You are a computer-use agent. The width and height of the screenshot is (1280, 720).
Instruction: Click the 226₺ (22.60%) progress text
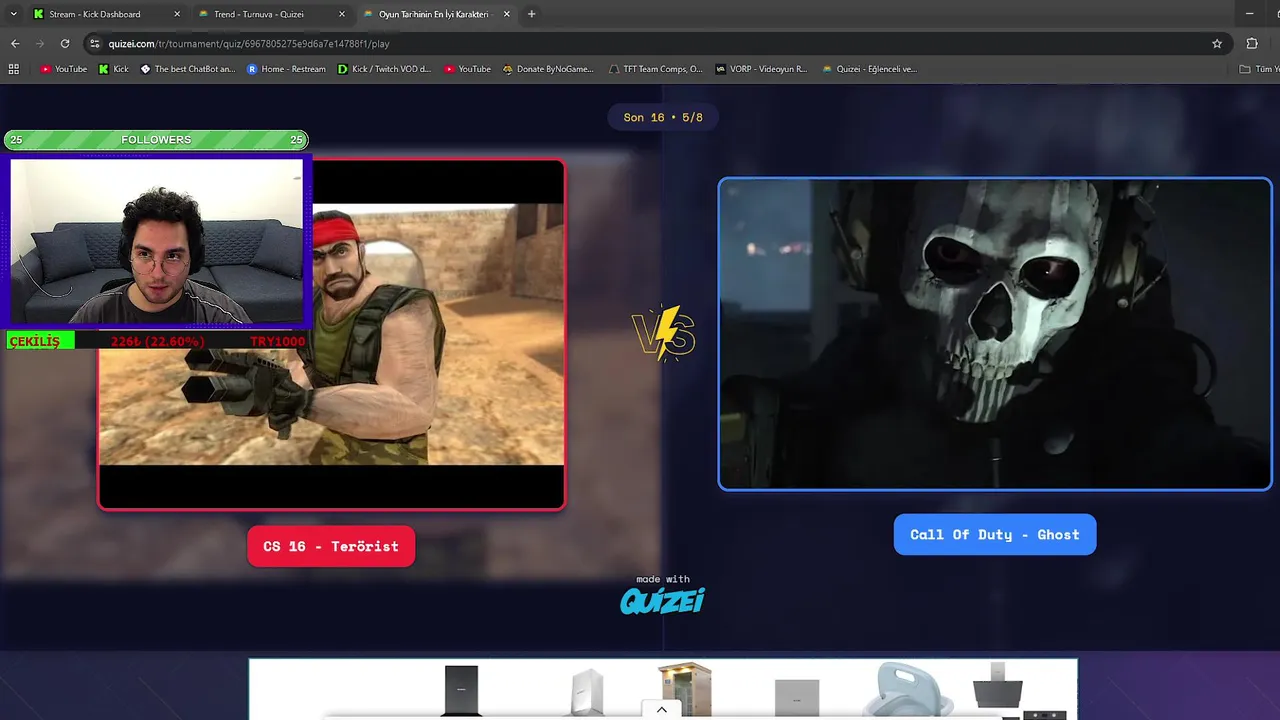pyautogui.click(x=157, y=342)
